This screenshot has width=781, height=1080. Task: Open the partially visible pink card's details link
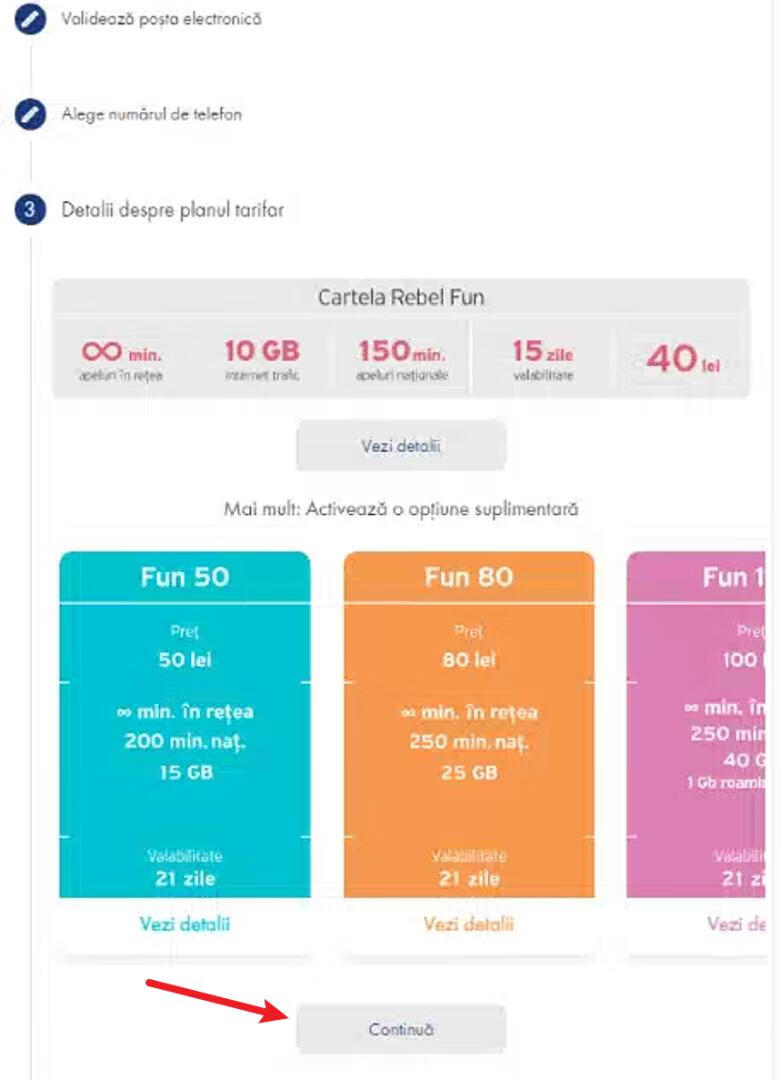(736, 924)
